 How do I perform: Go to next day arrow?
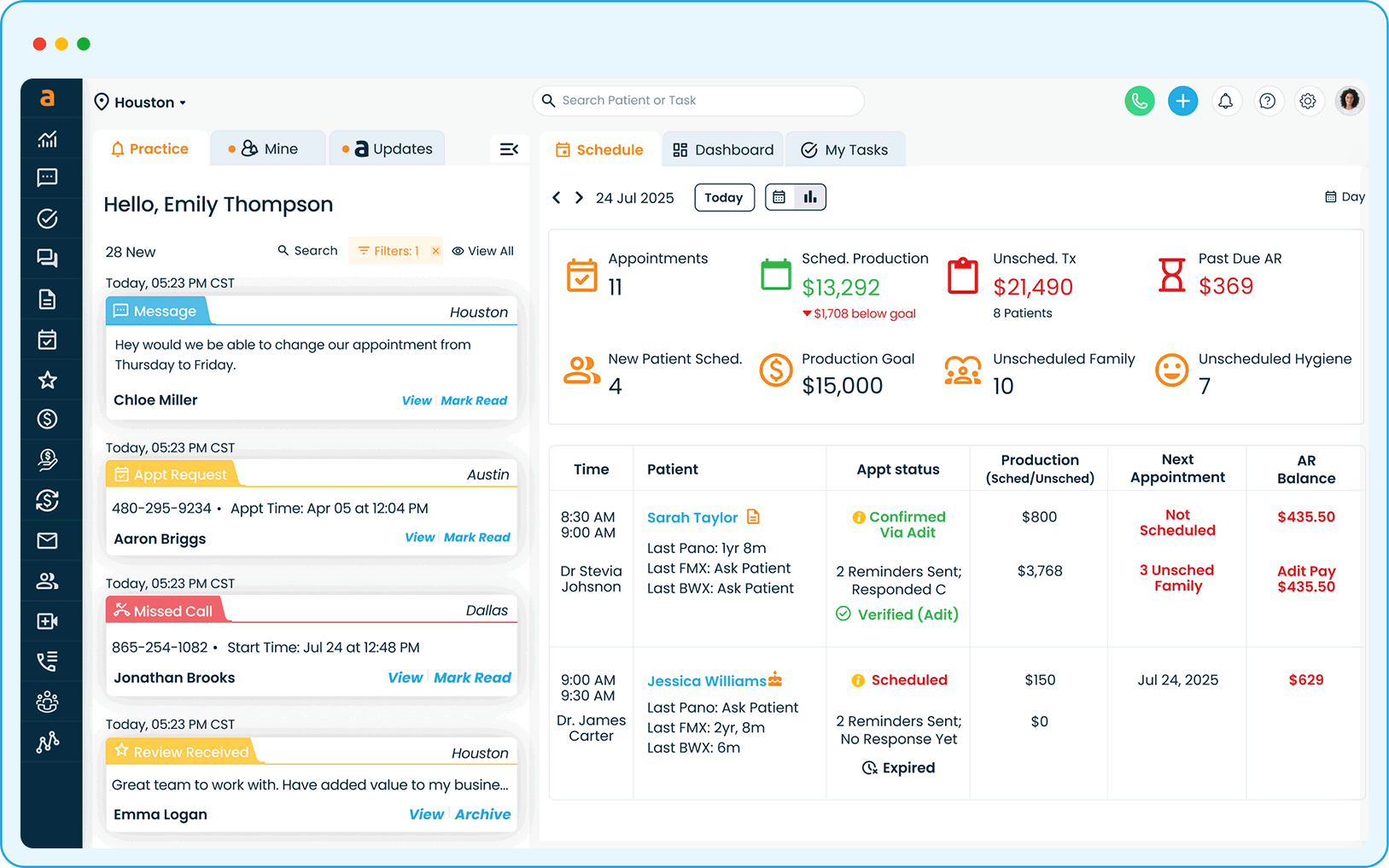pos(579,198)
